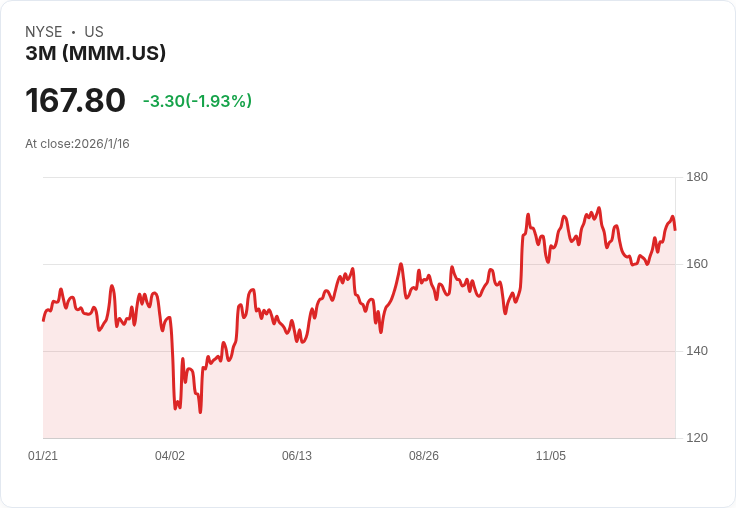Click the 160 y-axis label
This screenshot has width=736, height=508.
pyautogui.click(x=697, y=264)
